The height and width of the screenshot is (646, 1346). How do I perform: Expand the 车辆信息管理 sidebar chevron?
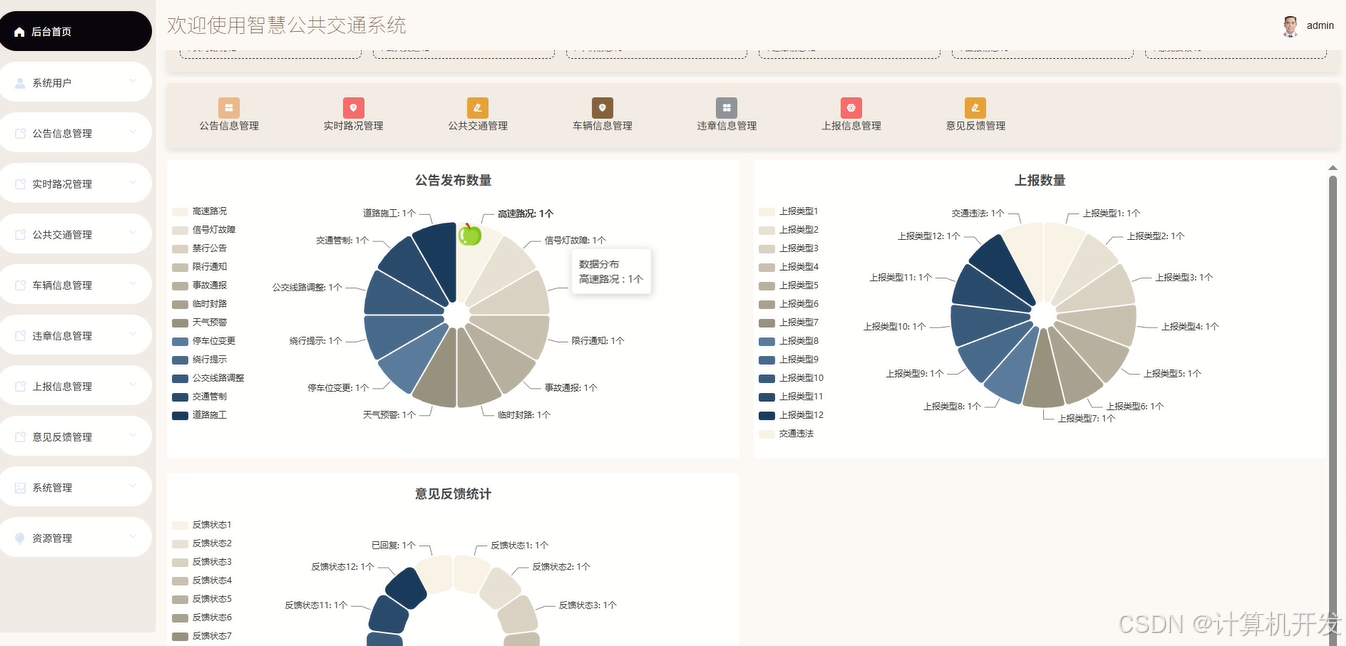click(x=133, y=282)
